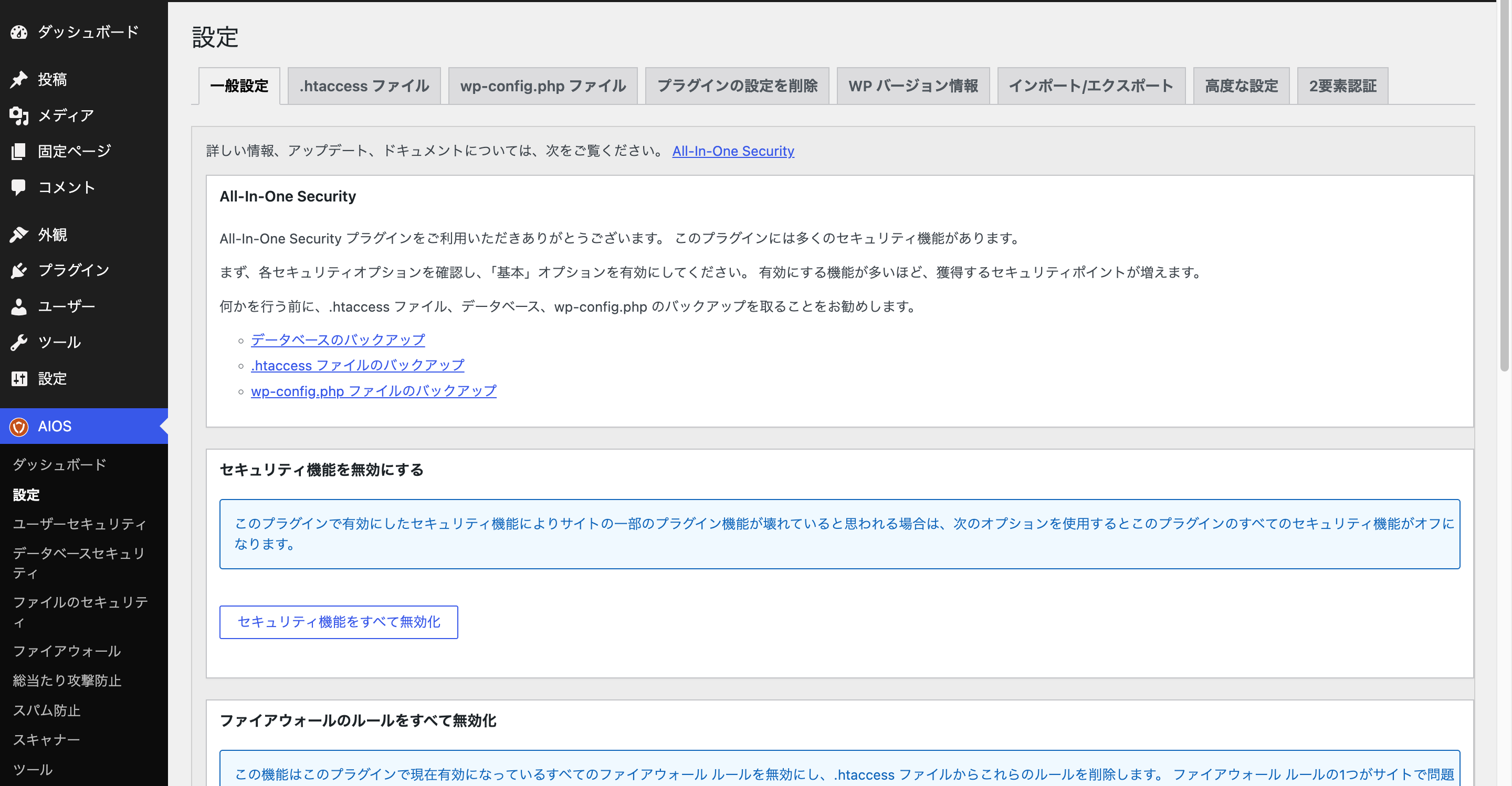Switch to the wp-config.php ファイル tab
The height and width of the screenshot is (786, 1512).
pos(543,86)
